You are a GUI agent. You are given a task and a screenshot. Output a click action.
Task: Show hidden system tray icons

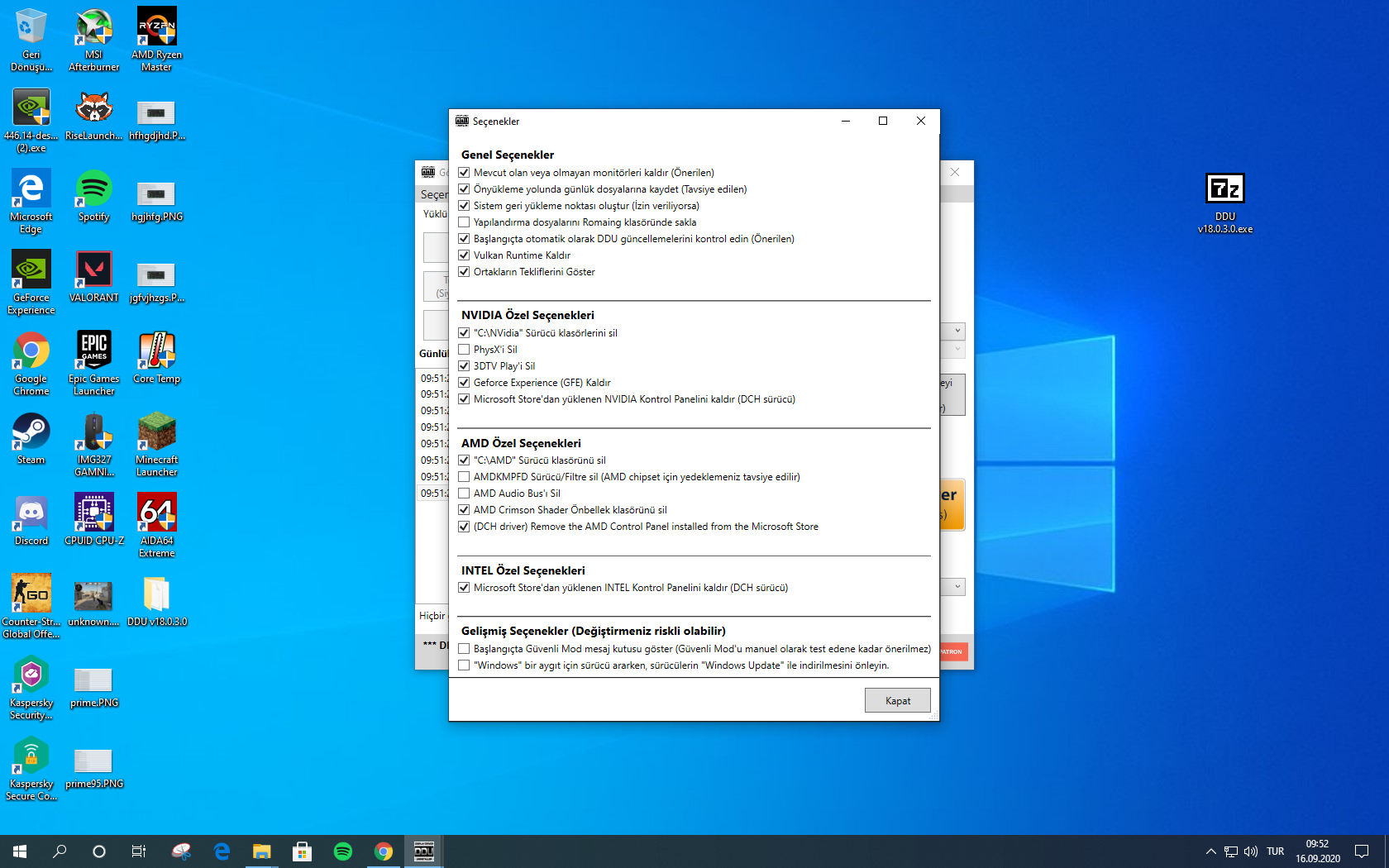click(x=1210, y=851)
